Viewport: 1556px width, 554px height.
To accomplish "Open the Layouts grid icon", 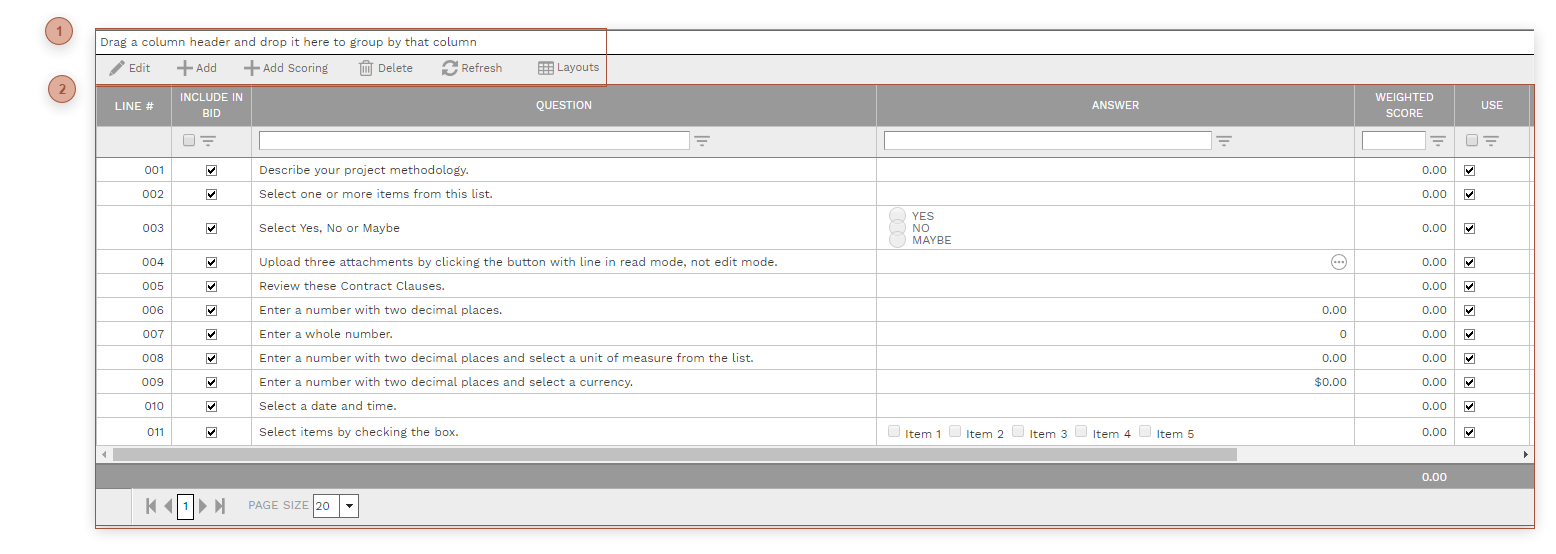I will tap(545, 68).
